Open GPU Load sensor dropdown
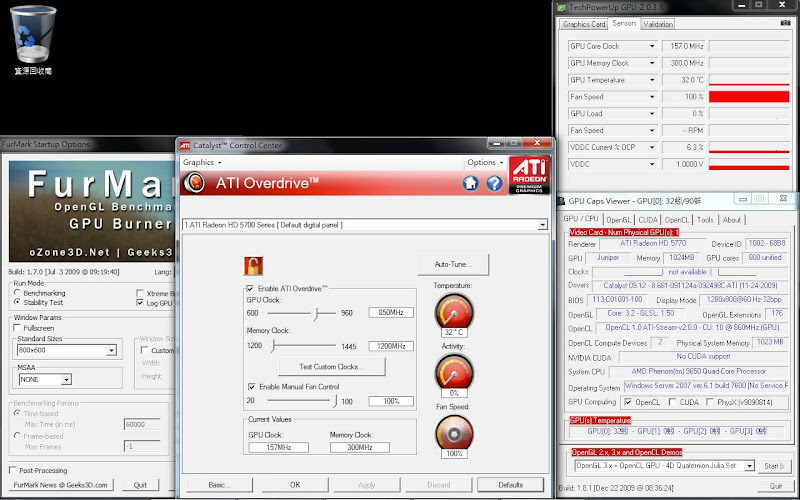Screen dimensions: 800x500 coord(652,114)
